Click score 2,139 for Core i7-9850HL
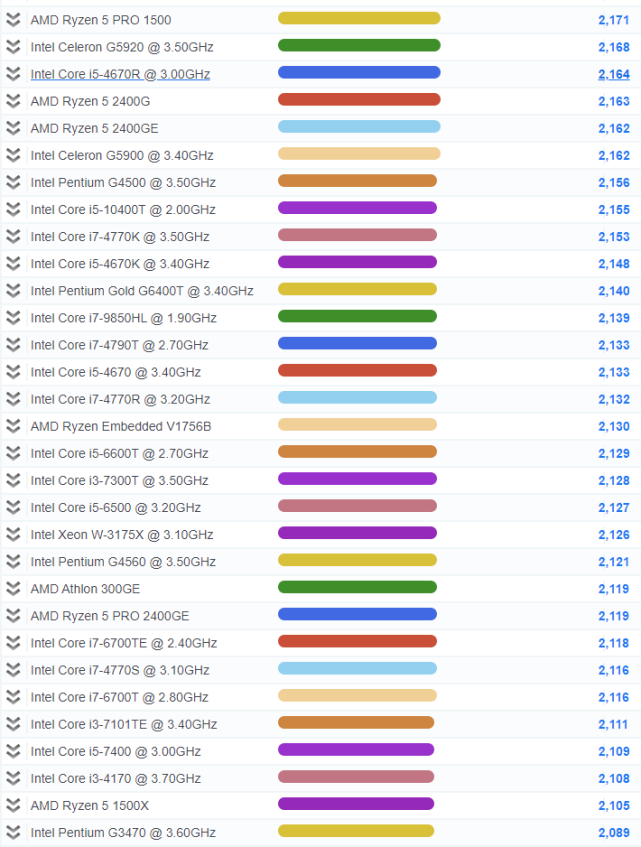Image resolution: width=641 pixels, height=847 pixels. point(613,318)
